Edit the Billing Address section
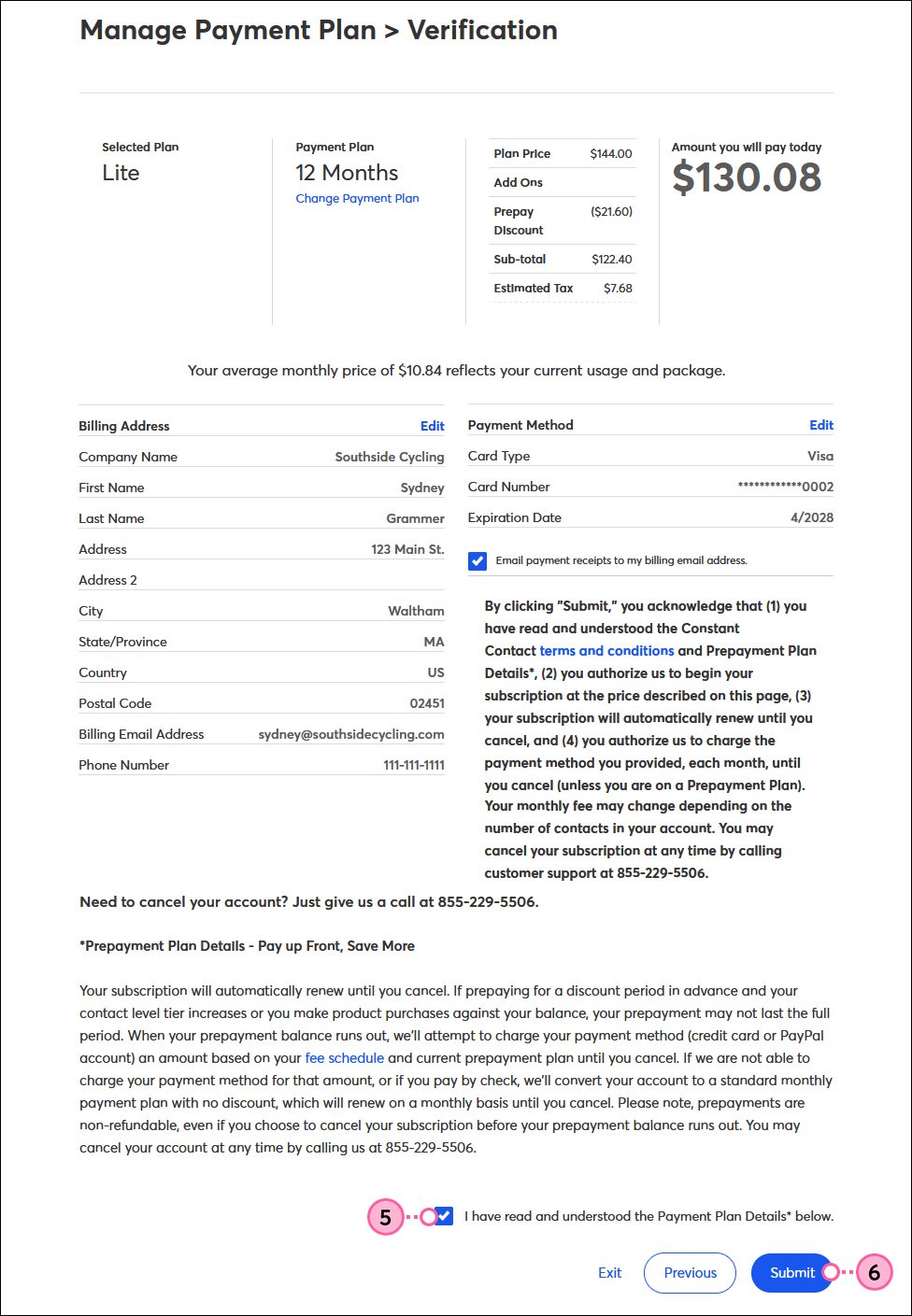 pos(433,426)
